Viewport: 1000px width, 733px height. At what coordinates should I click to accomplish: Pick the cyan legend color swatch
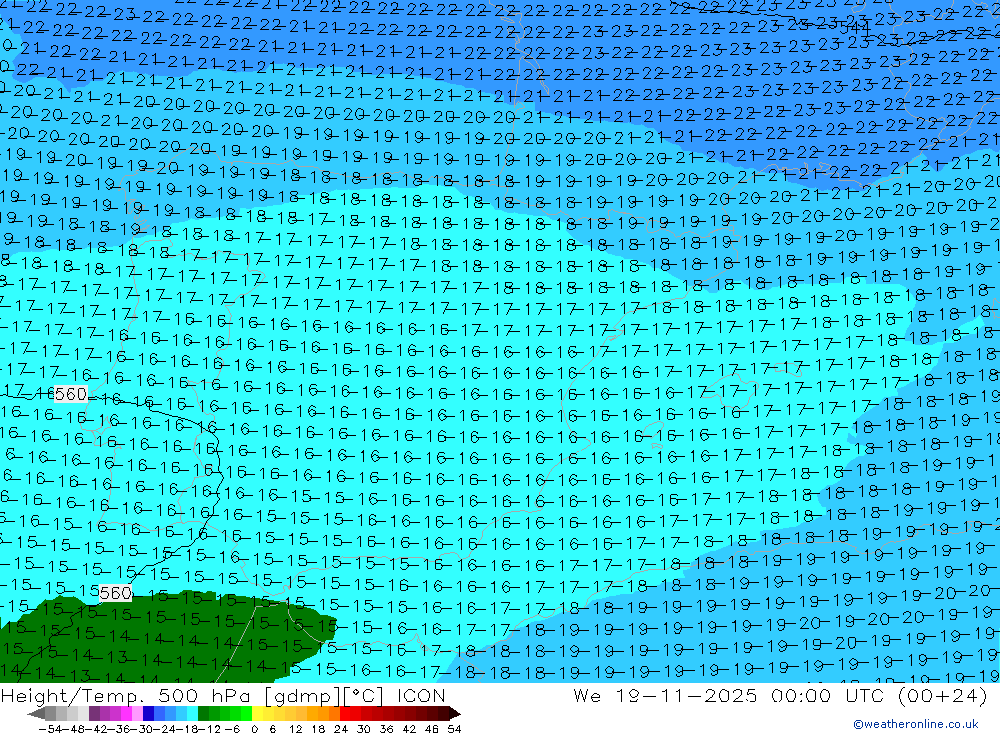pos(192,714)
